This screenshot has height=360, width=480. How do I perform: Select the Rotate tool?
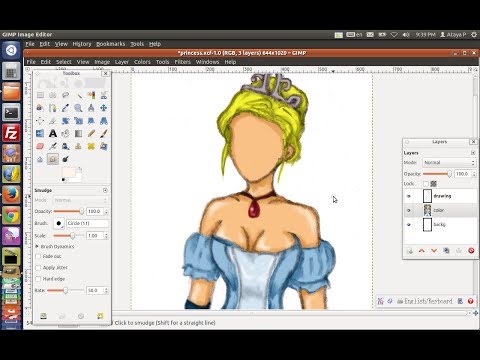click(x=65, y=121)
